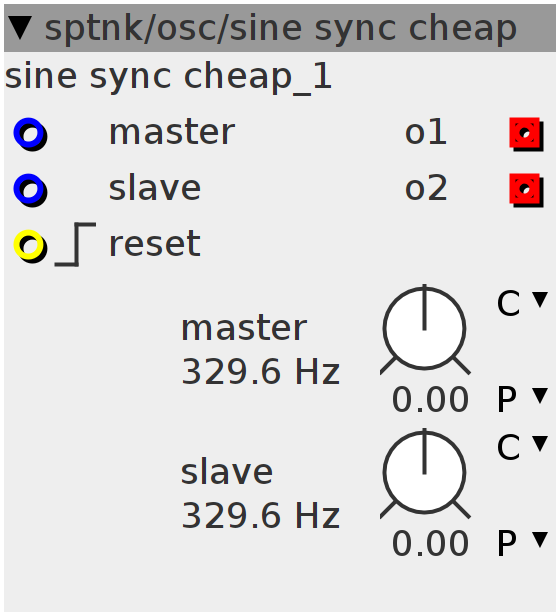Select the instance name sine sync cheap_1
Image resolution: width=560 pixels, height=616 pixels.
[x=168, y=77]
